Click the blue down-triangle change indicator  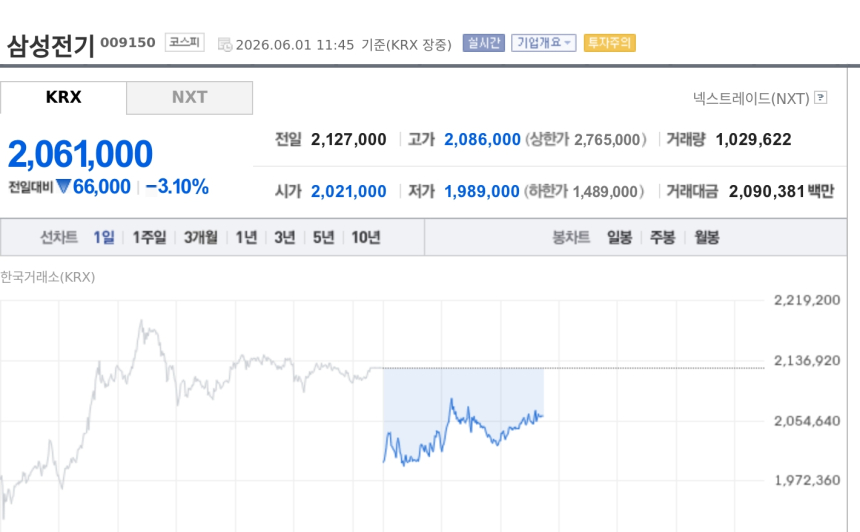tap(64, 187)
